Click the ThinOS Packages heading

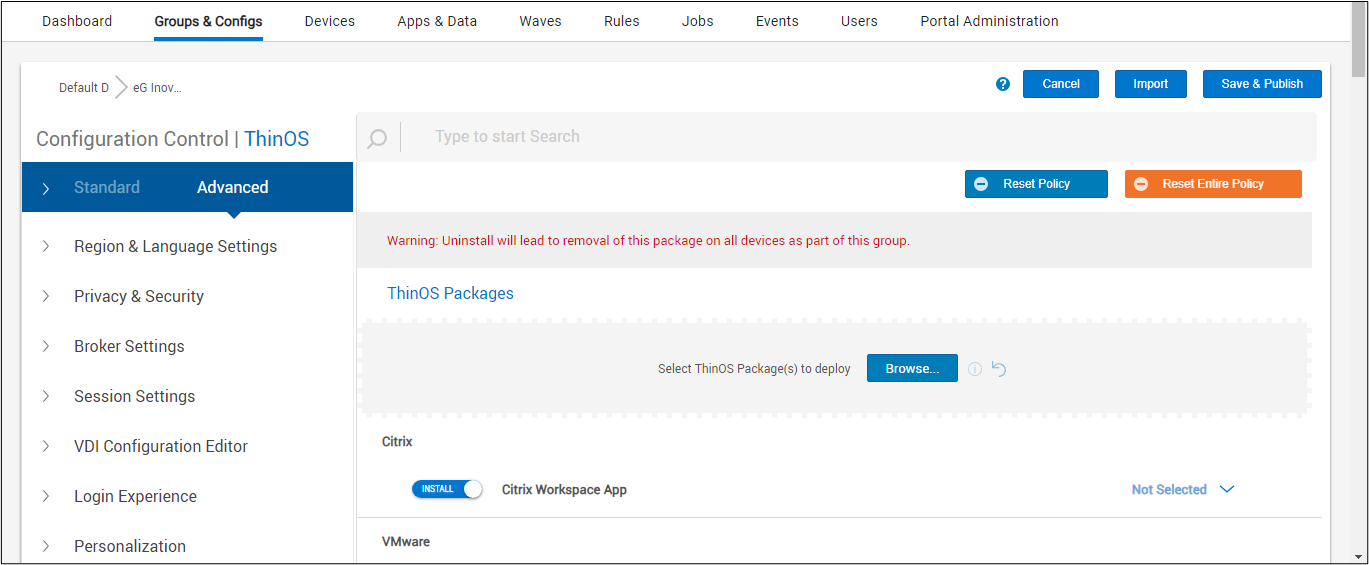tap(450, 293)
